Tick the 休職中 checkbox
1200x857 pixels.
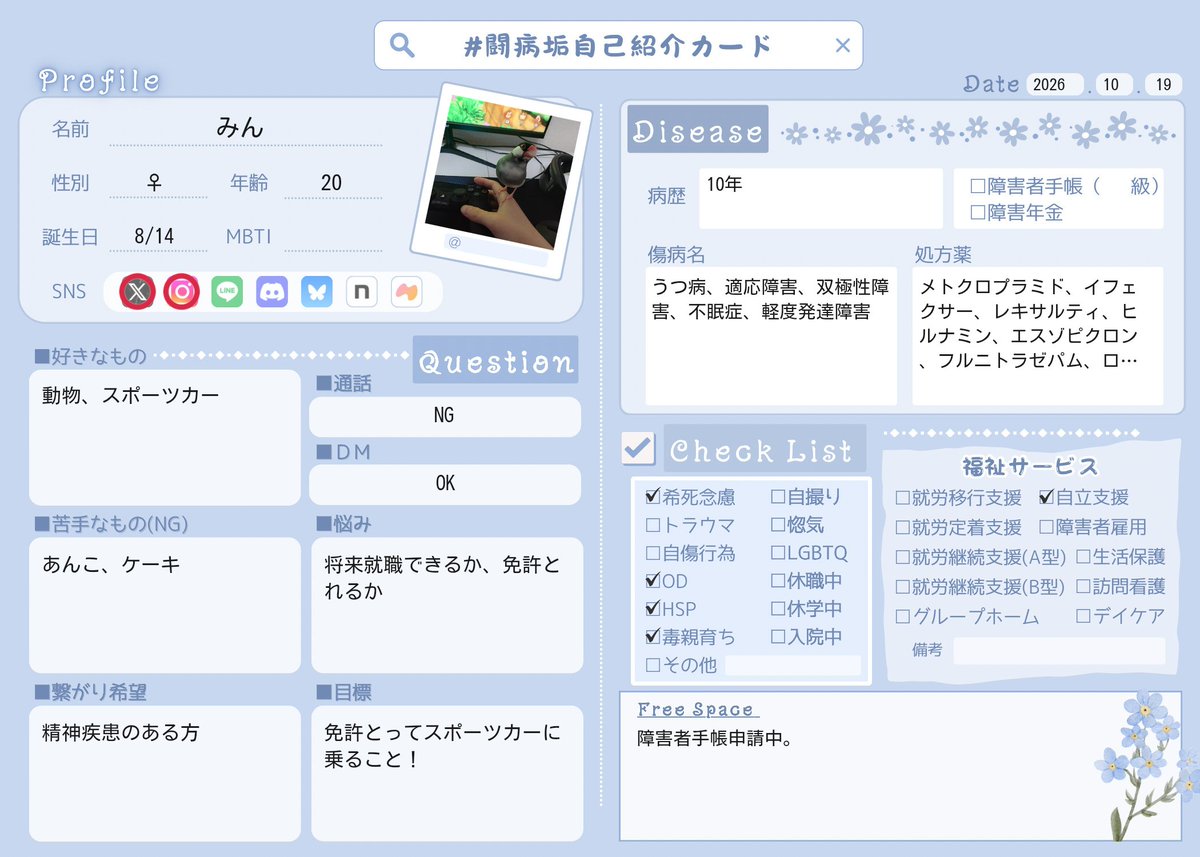[778, 580]
